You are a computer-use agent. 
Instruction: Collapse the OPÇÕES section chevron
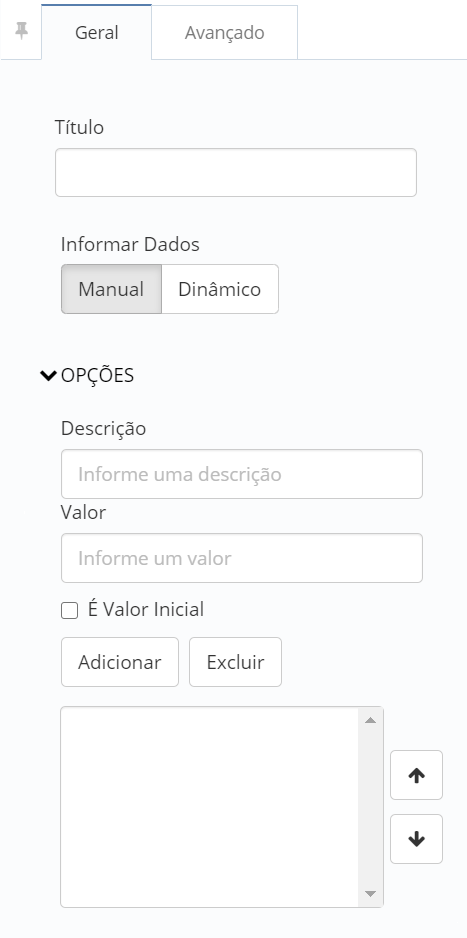tap(48, 376)
